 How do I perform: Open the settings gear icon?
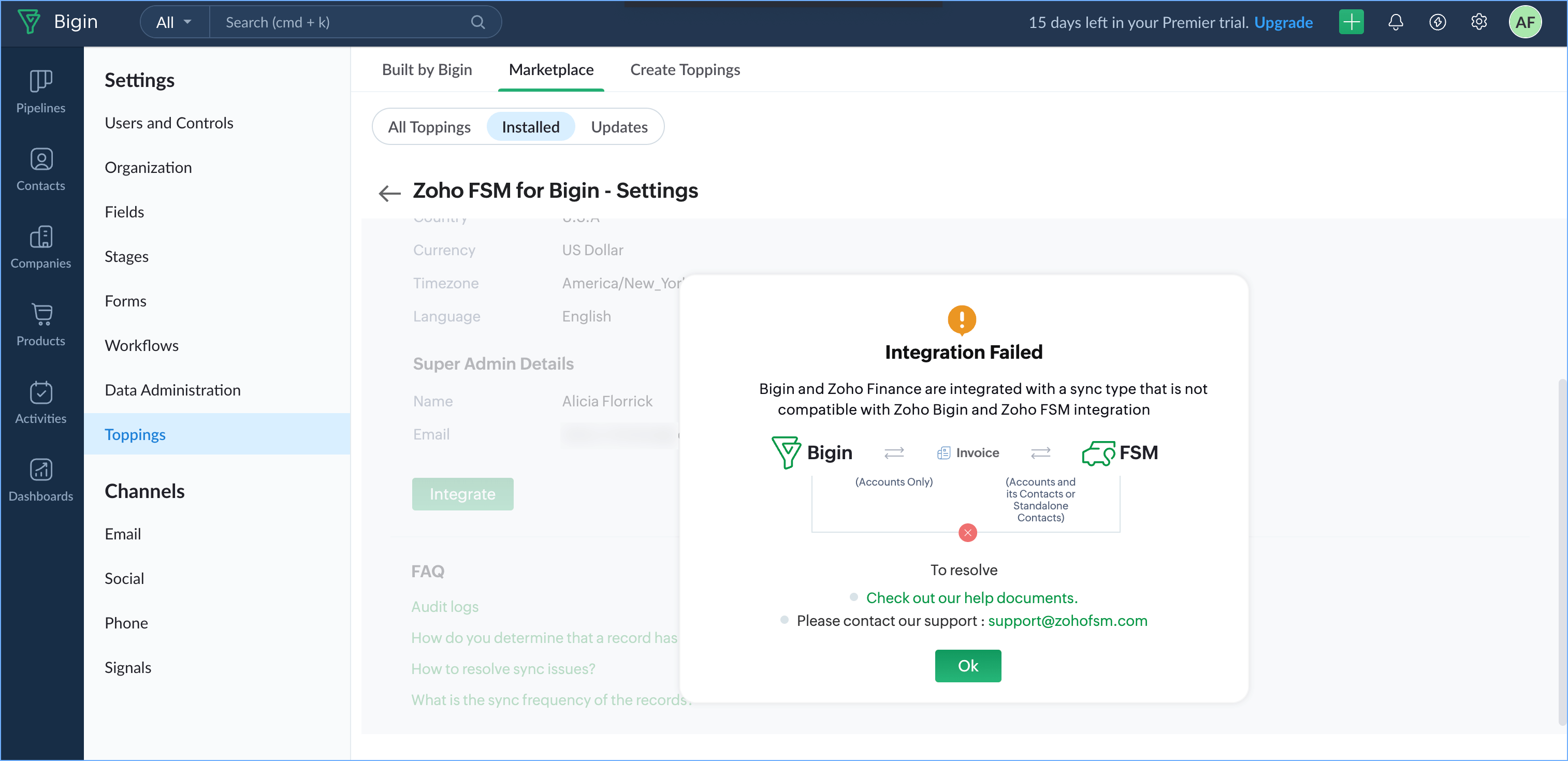point(1478,22)
